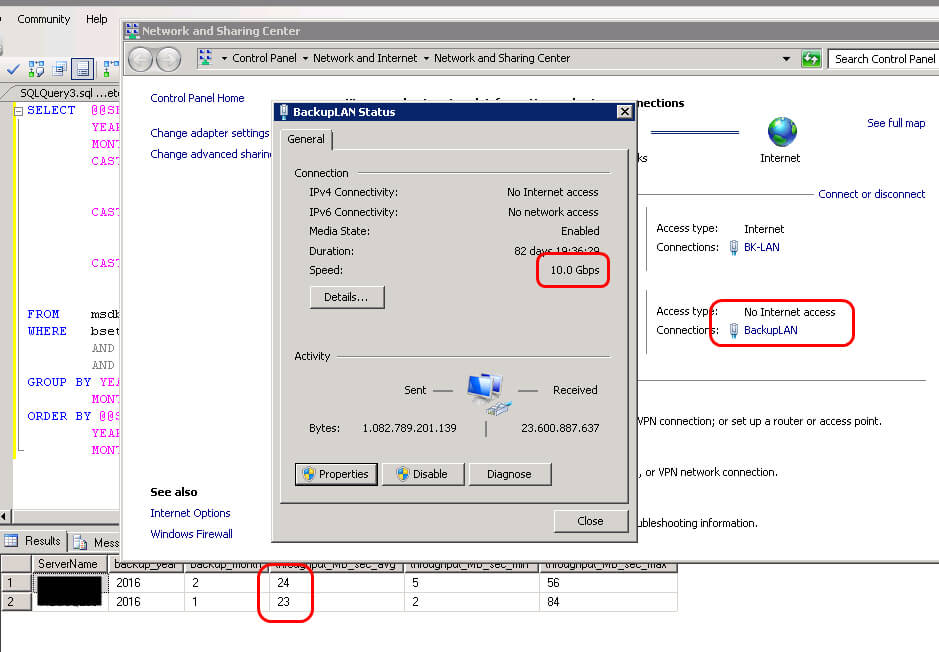Click the Forward arrow in Network and Sharing Center
Image resolution: width=939 pixels, height=652 pixels.
click(168, 59)
